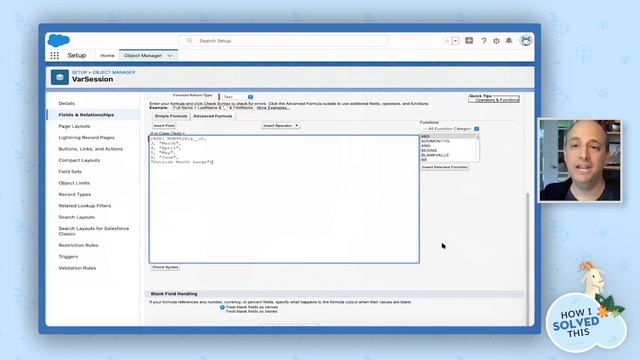This screenshot has height=360, width=640.
Task: Select AND in the functions list
Action: click(426, 146)
